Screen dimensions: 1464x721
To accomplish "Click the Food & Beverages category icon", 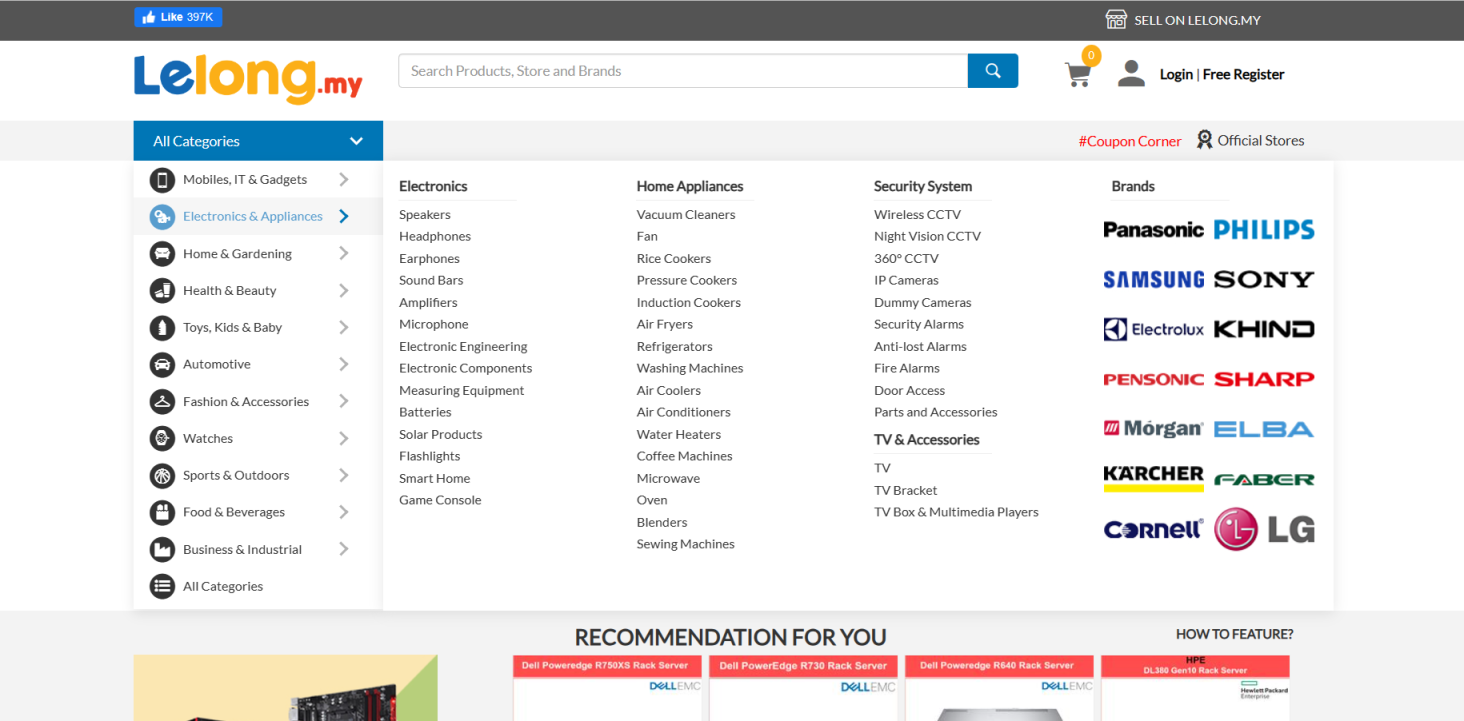I will (x=162, y=512).
